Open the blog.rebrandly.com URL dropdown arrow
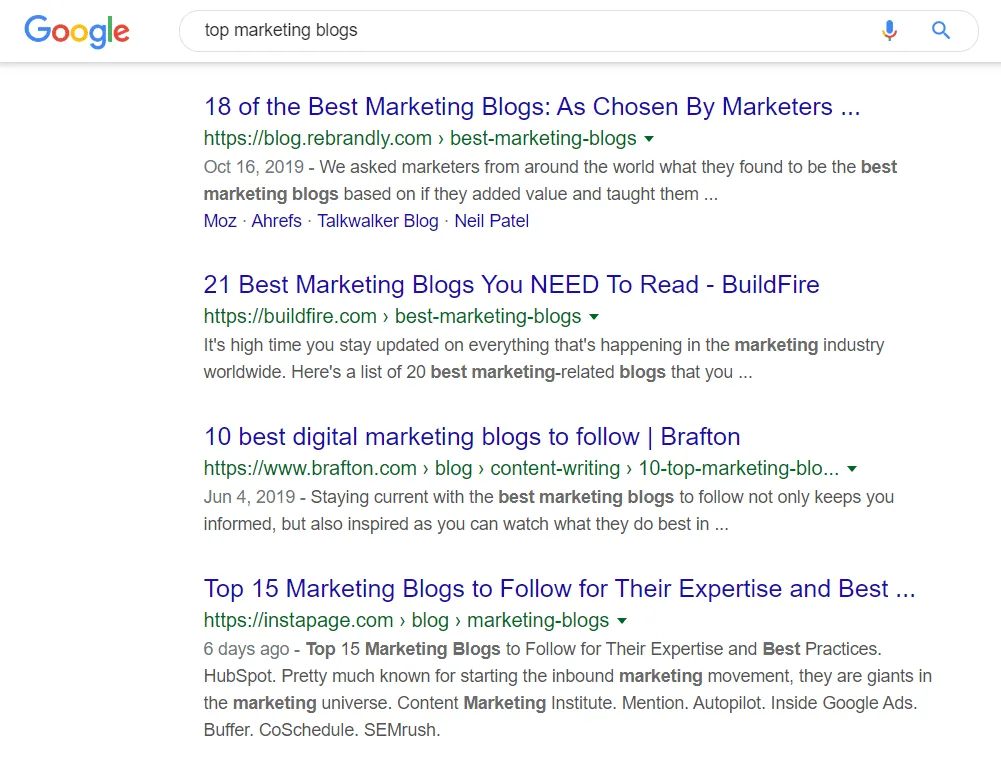Viewport: 1001px width, 758px height. (649, 139)
